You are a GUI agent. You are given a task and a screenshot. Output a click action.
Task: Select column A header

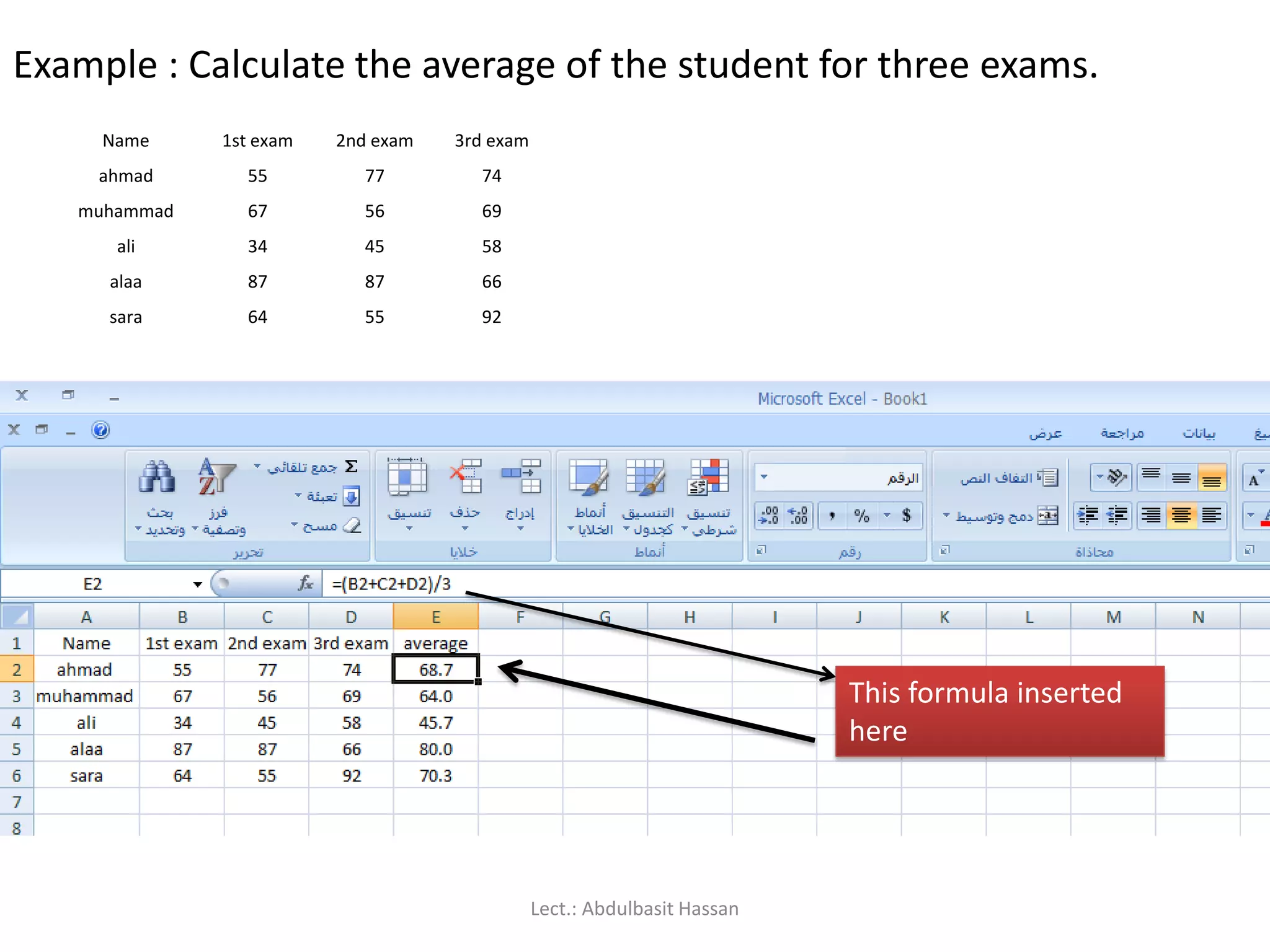(x=86, y=617)
